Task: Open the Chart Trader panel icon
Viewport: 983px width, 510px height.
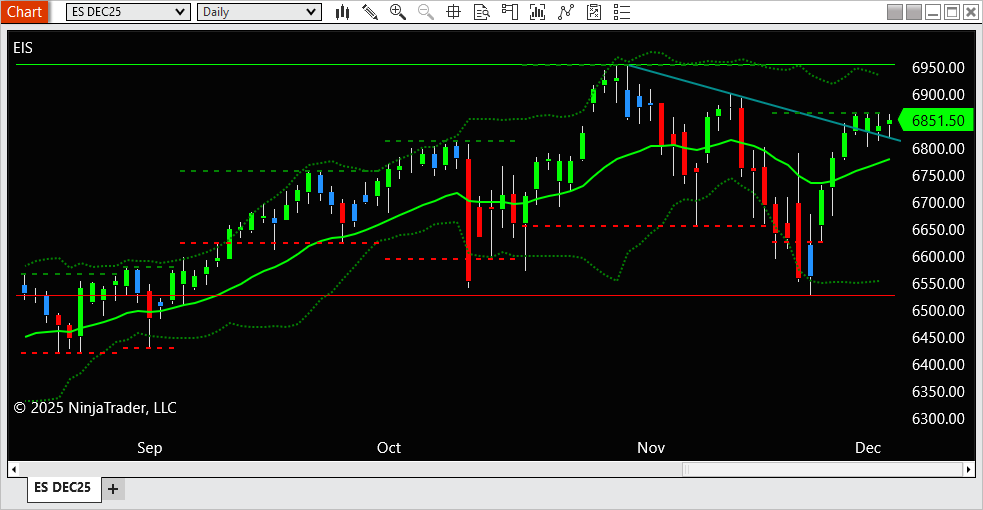Action: tap(510, 12)
